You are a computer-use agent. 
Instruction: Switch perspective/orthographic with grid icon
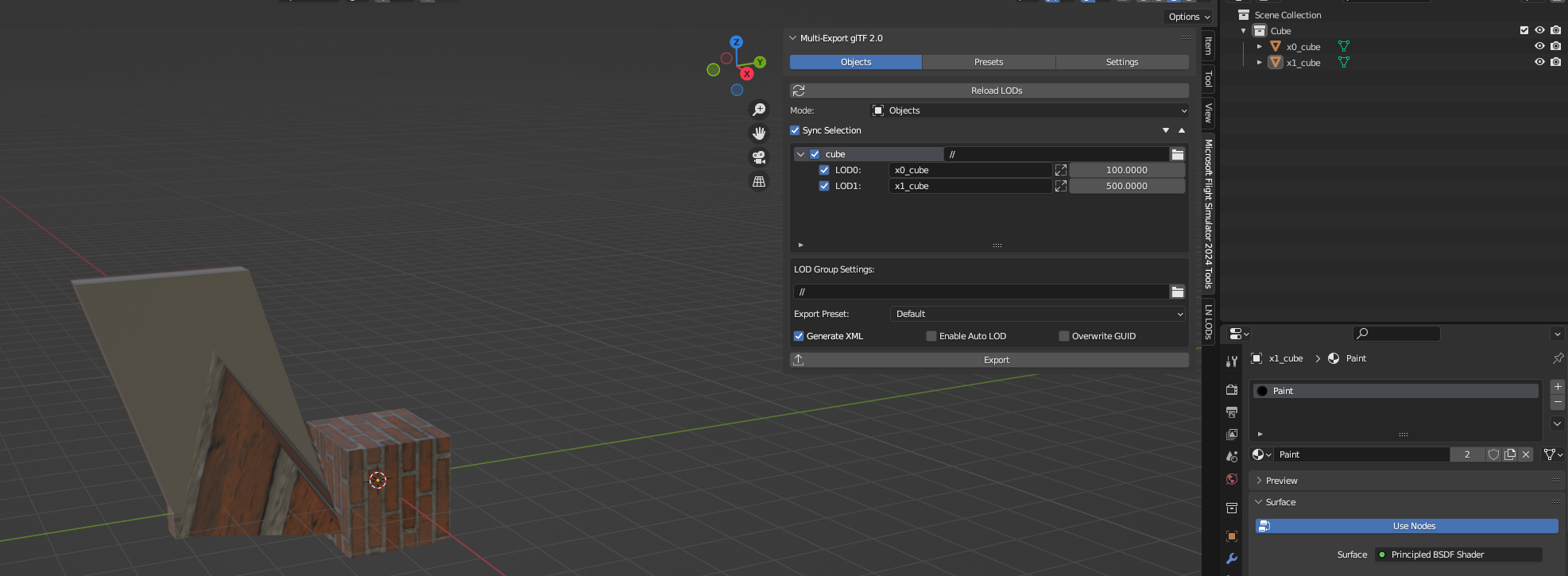(x=759, y=182)
